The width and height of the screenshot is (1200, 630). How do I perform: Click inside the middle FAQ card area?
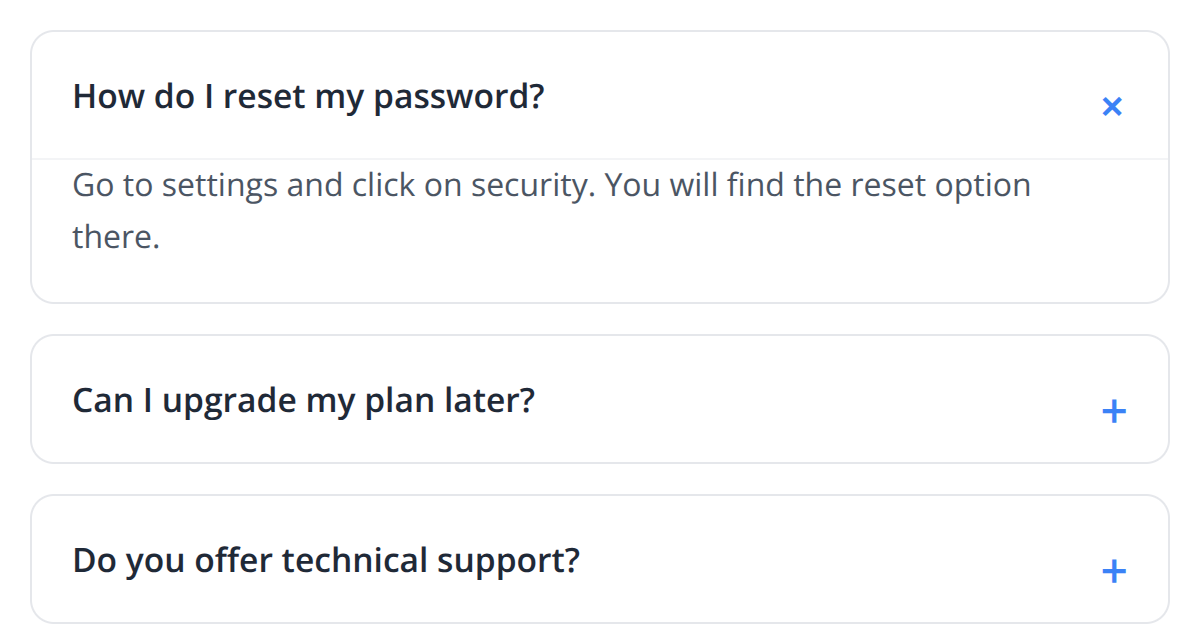[x=600, y=399]
